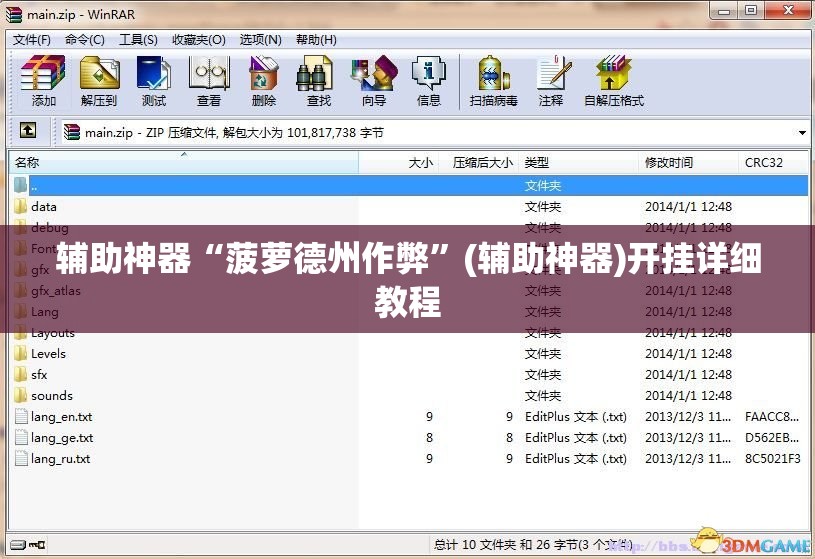Click the highlighted 文件夹 type of '..' row
815x559 pixels.
(543, 186)
